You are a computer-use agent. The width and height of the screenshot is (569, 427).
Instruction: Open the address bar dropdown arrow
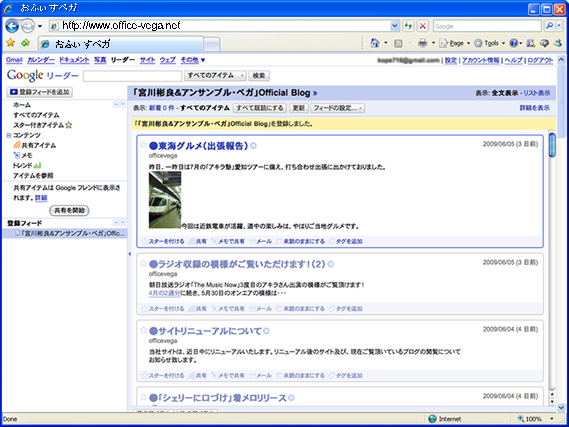pos(395,26)
